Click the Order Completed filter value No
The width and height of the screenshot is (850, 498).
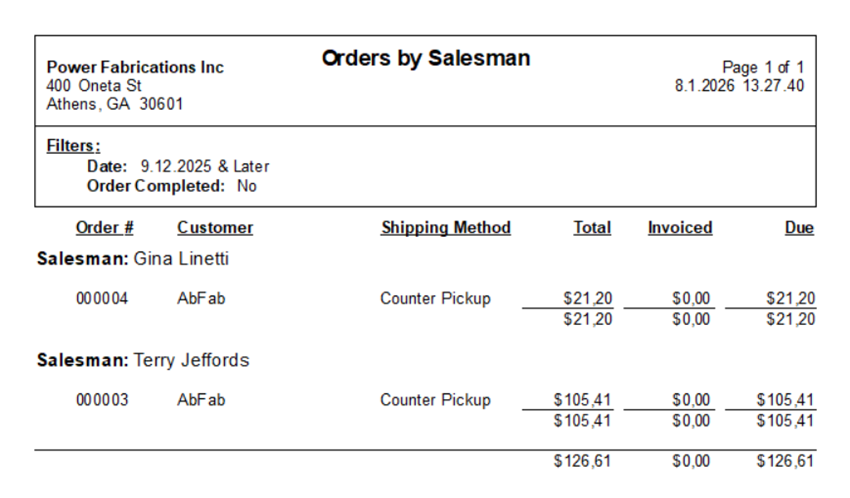click(x=247, y=186)
